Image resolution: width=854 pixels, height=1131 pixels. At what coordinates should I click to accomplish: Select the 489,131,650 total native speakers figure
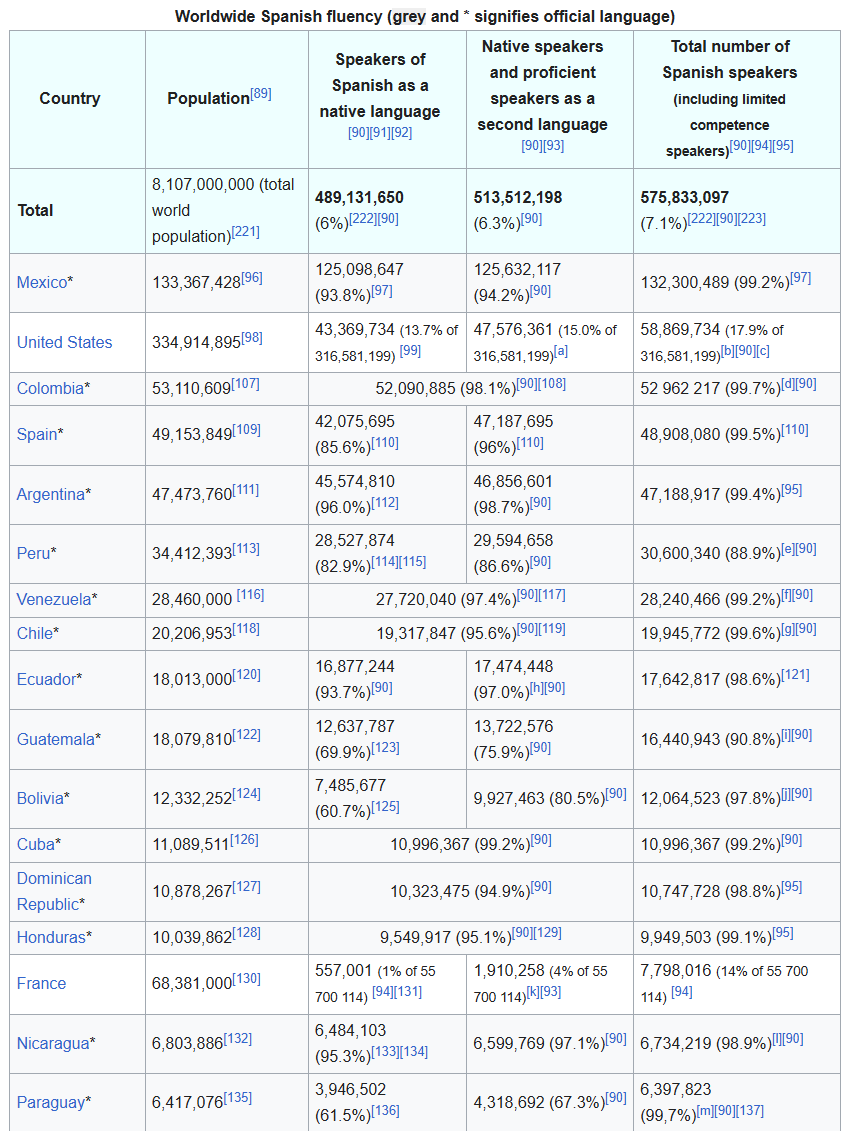tap(359, 198)
